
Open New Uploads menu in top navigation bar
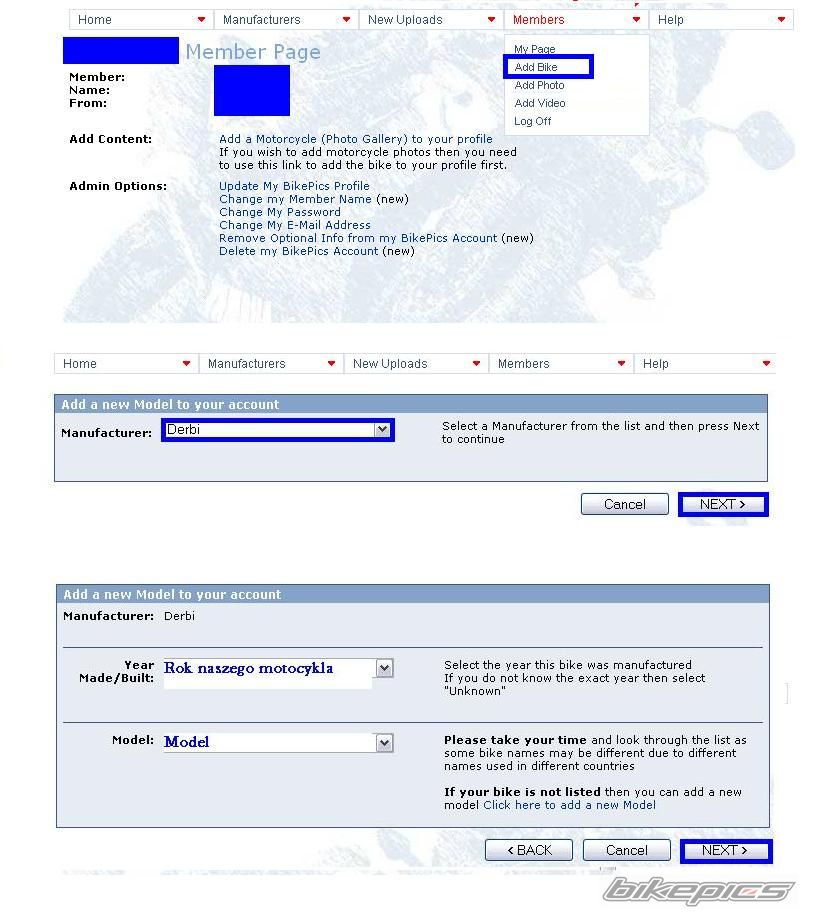[431, 20]
